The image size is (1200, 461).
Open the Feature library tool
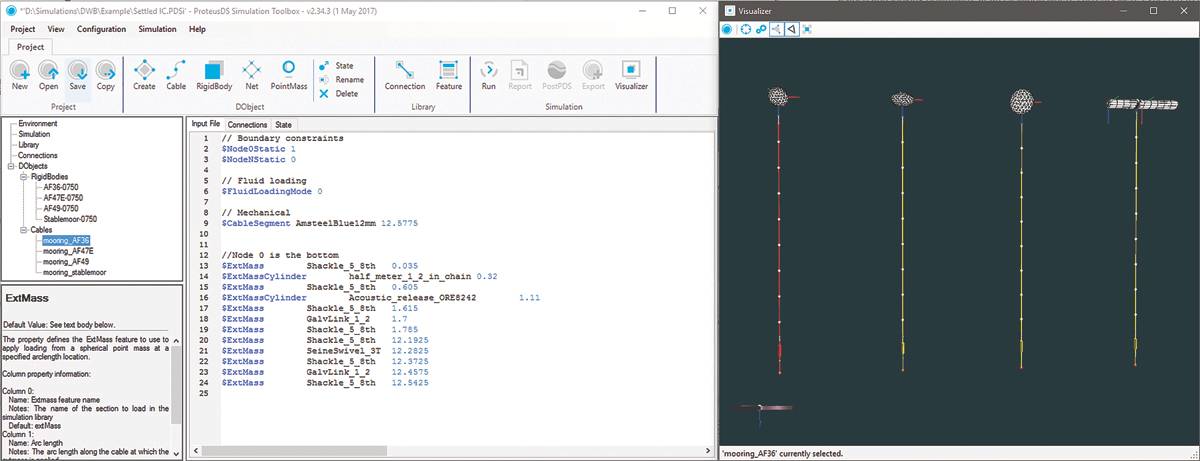point(449,76)
